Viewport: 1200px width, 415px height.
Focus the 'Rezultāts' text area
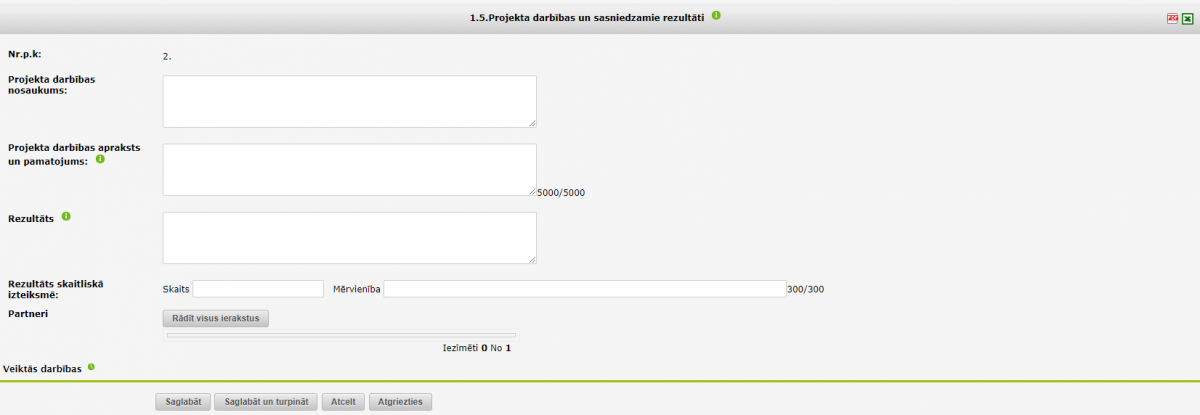(x=349, y=237)
